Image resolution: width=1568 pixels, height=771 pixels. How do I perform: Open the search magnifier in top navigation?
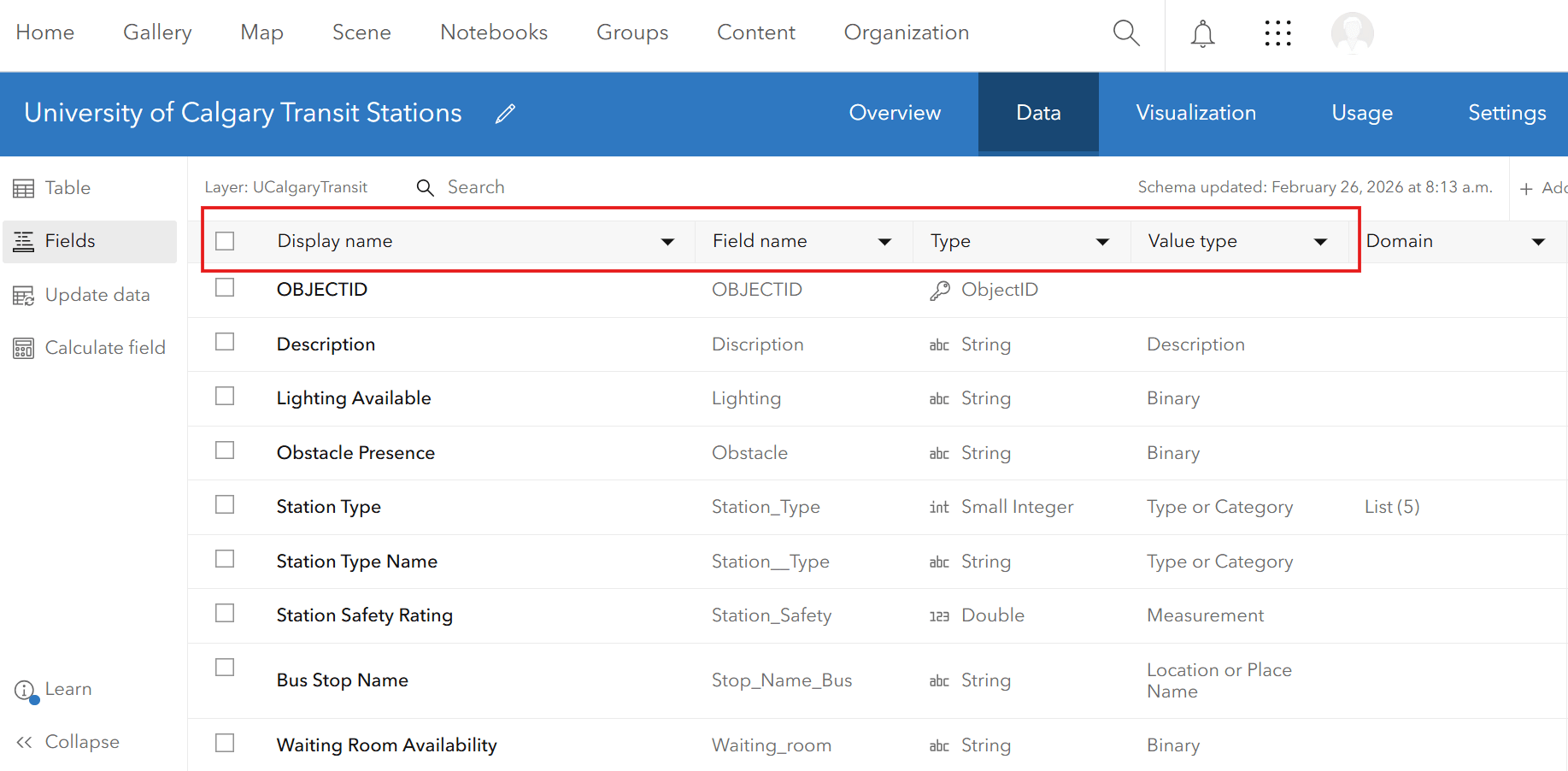point(1126,33)
